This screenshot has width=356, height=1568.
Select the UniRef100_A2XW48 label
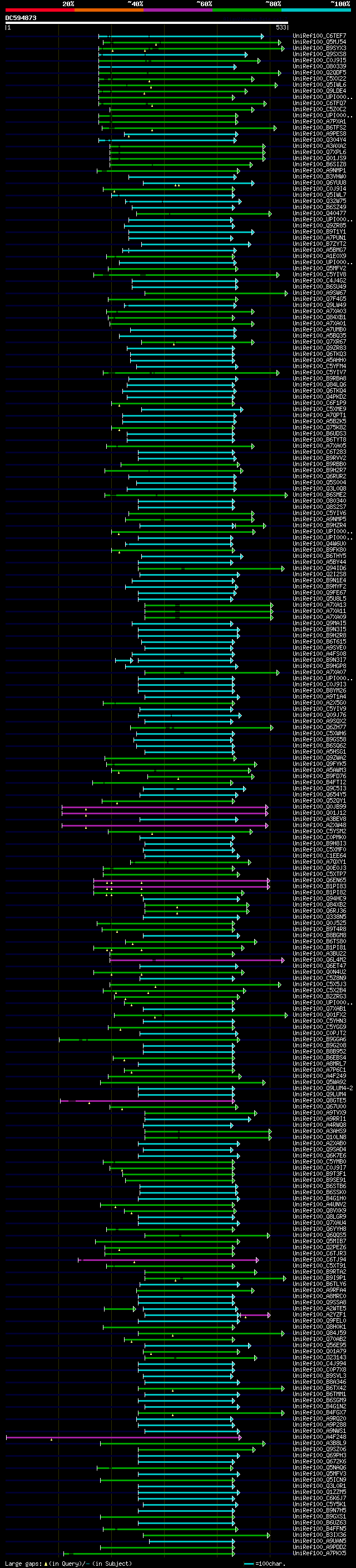[x=319, y=825]
